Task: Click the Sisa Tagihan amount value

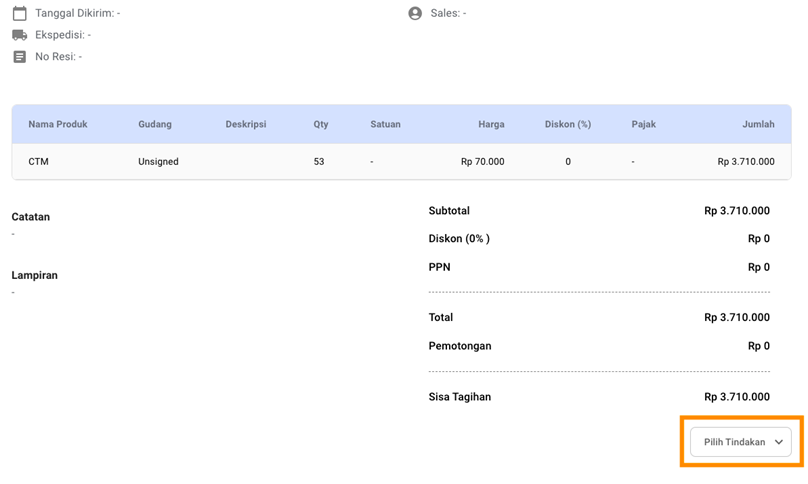Action: [x=736, y=397]
